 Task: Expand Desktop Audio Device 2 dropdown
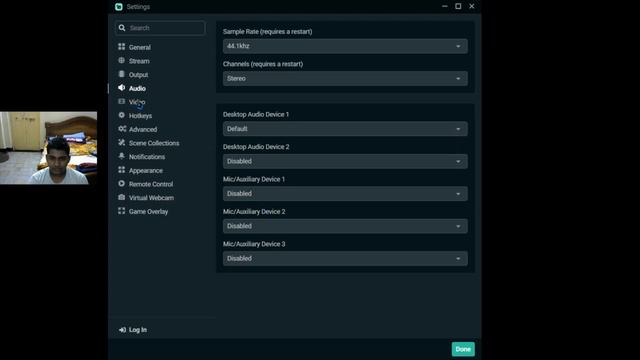(345, 161)
